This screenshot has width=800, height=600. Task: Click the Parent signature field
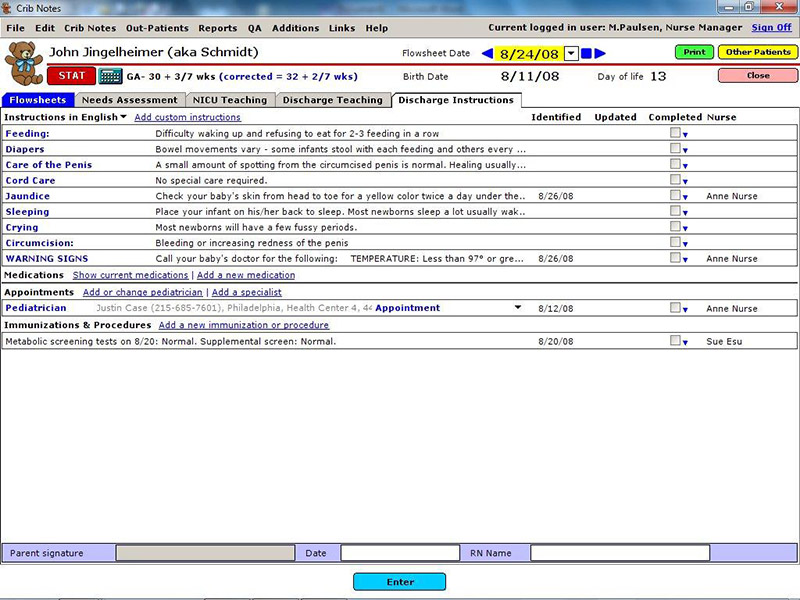point(205,553)
